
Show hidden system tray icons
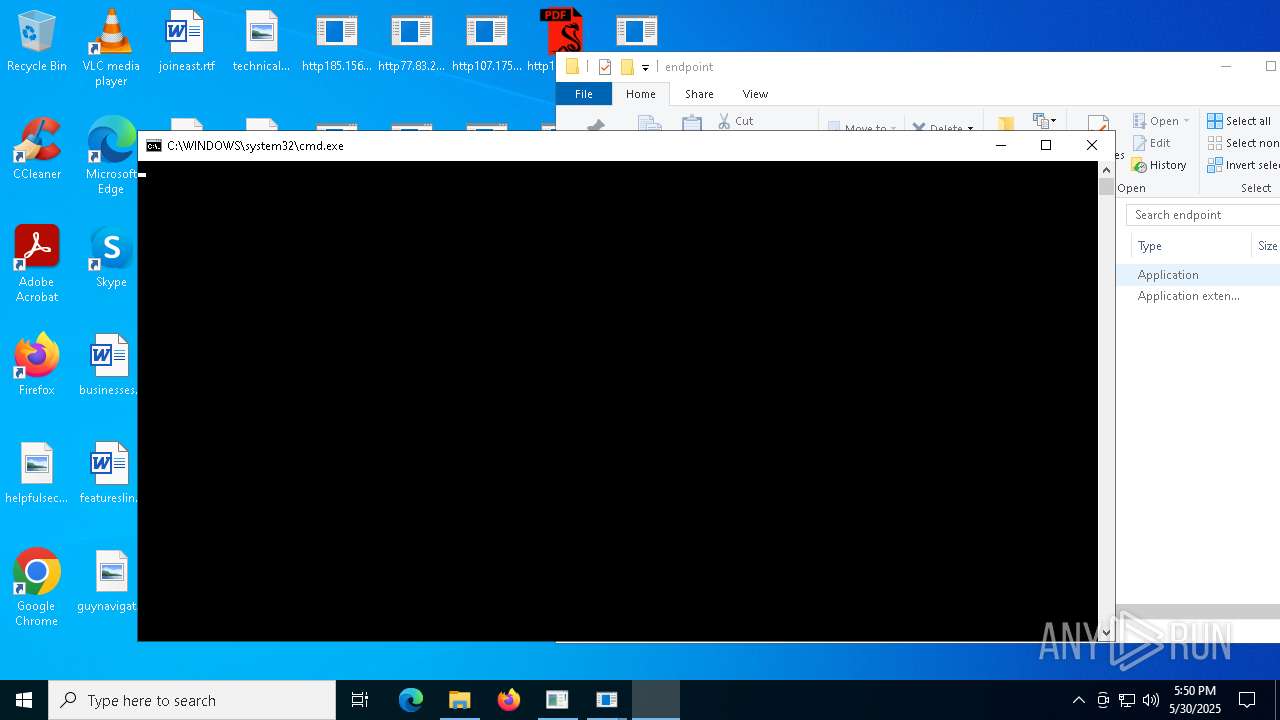pyautogui.click(x=1078, y=700)
